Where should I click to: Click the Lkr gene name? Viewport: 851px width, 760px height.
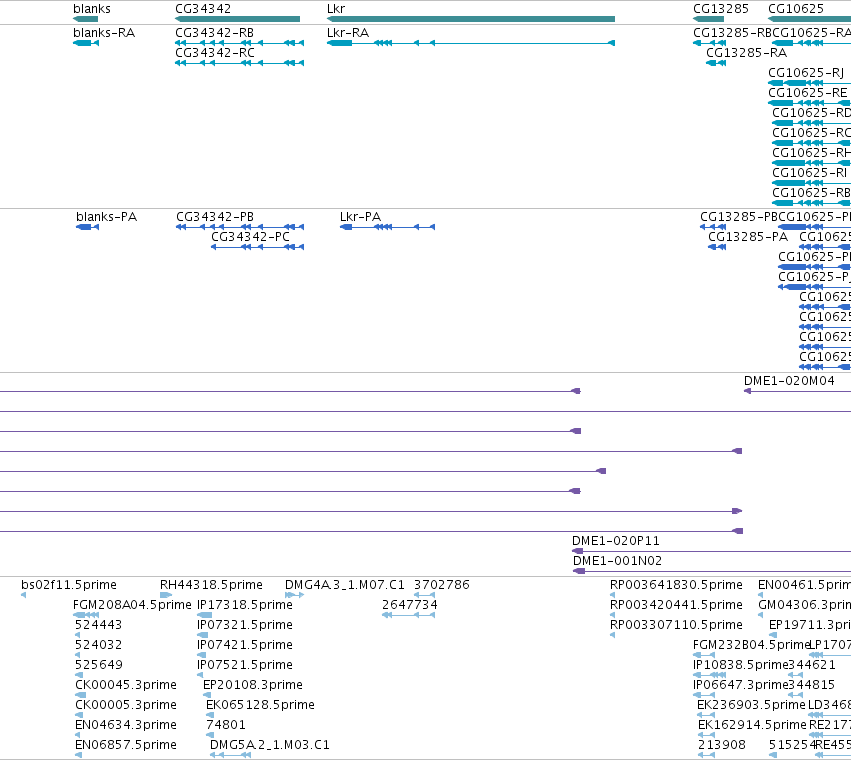[x=336, y=9]
